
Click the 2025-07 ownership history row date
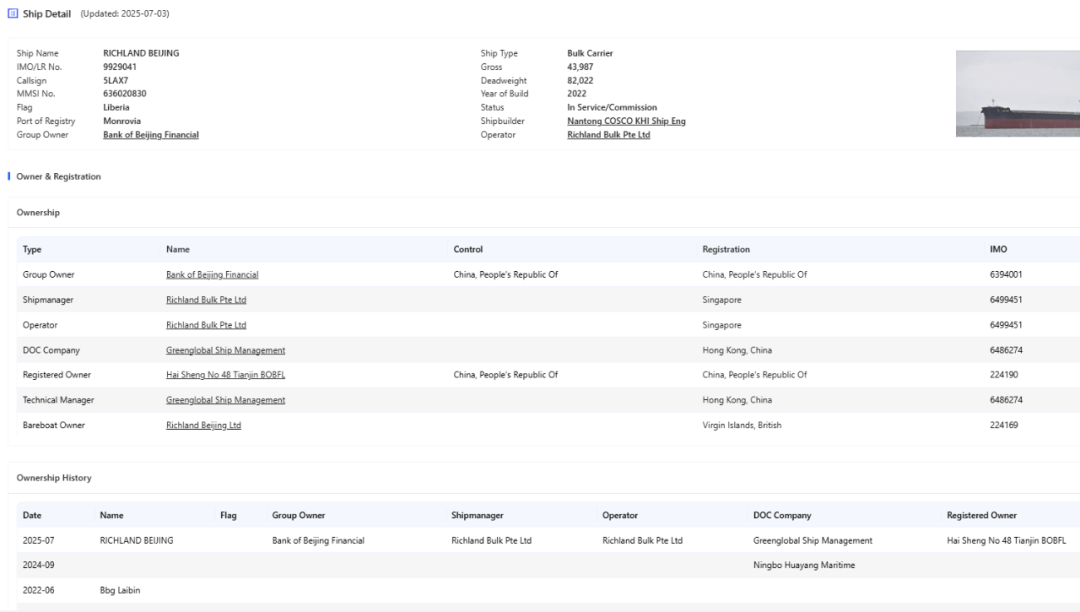point(39,540)
